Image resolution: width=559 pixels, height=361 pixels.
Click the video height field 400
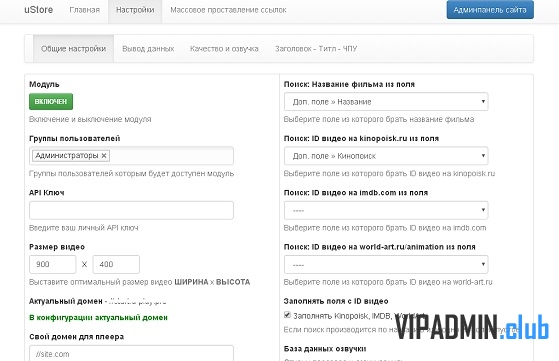(x=116, y=264)
